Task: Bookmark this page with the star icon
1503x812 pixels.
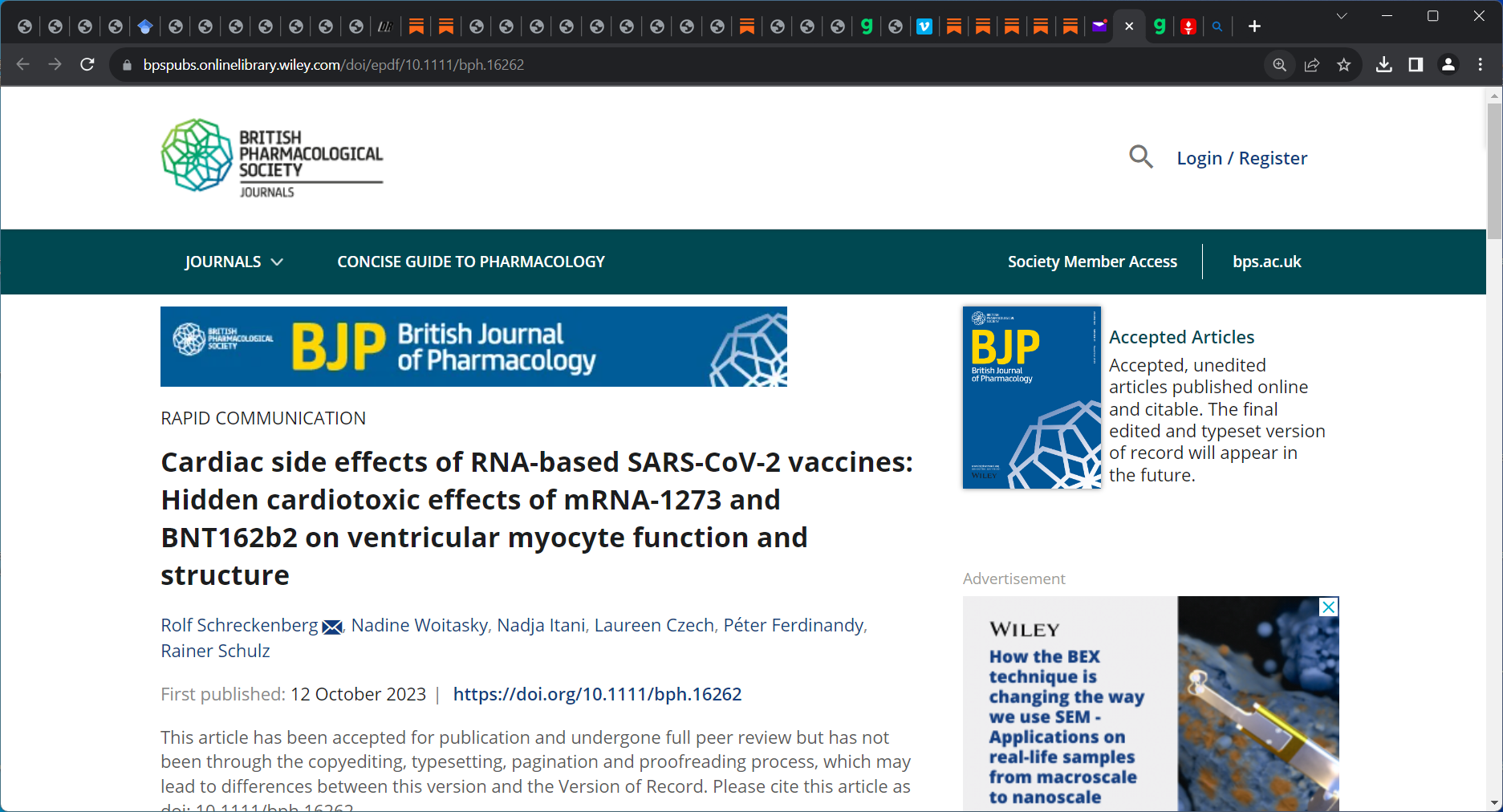Action: tap(1344, 65)
